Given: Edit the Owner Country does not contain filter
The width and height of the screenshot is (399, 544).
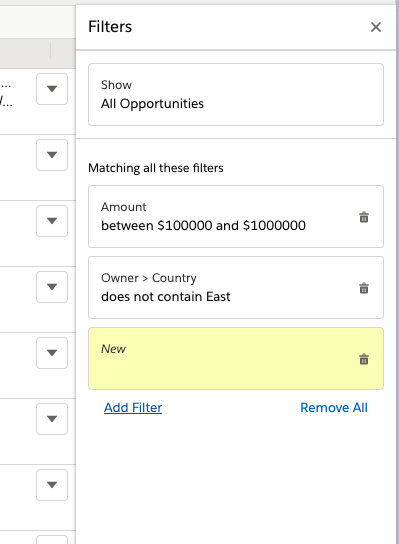Looking at the screenshot, I should [x=236, y=288].
